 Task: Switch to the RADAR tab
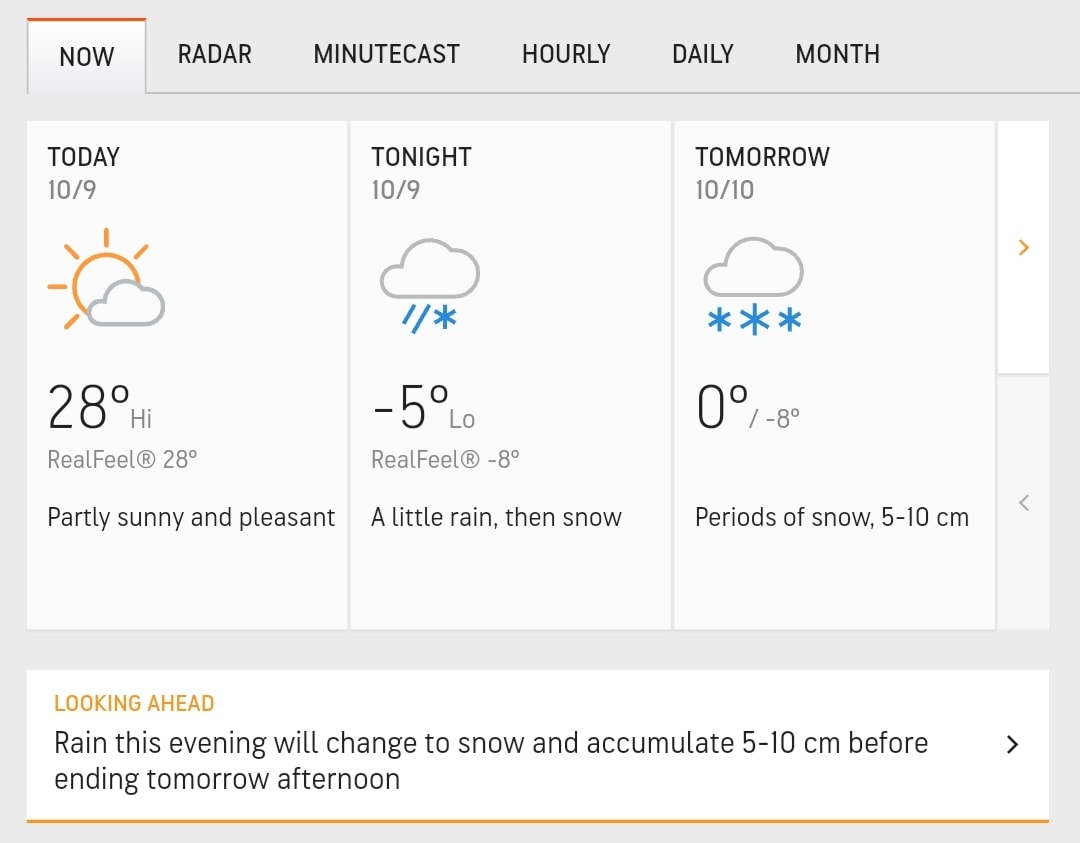[215, 54]
